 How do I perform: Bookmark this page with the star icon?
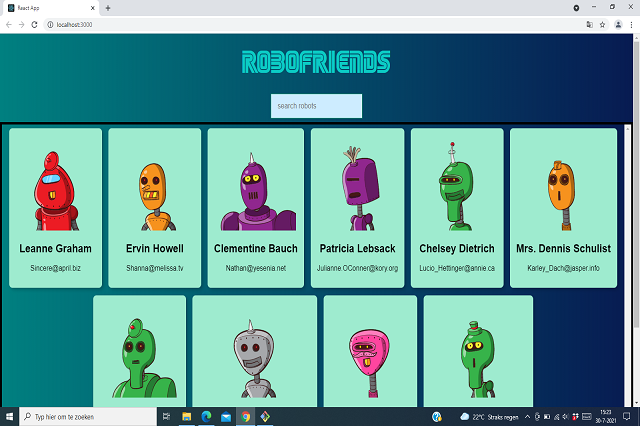(602, 24)
